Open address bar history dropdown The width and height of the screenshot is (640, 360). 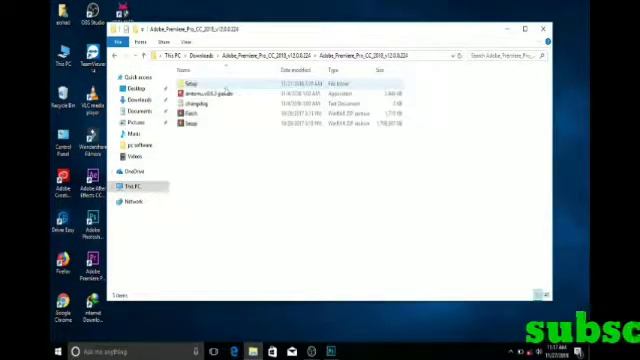(x=453, y=56)
